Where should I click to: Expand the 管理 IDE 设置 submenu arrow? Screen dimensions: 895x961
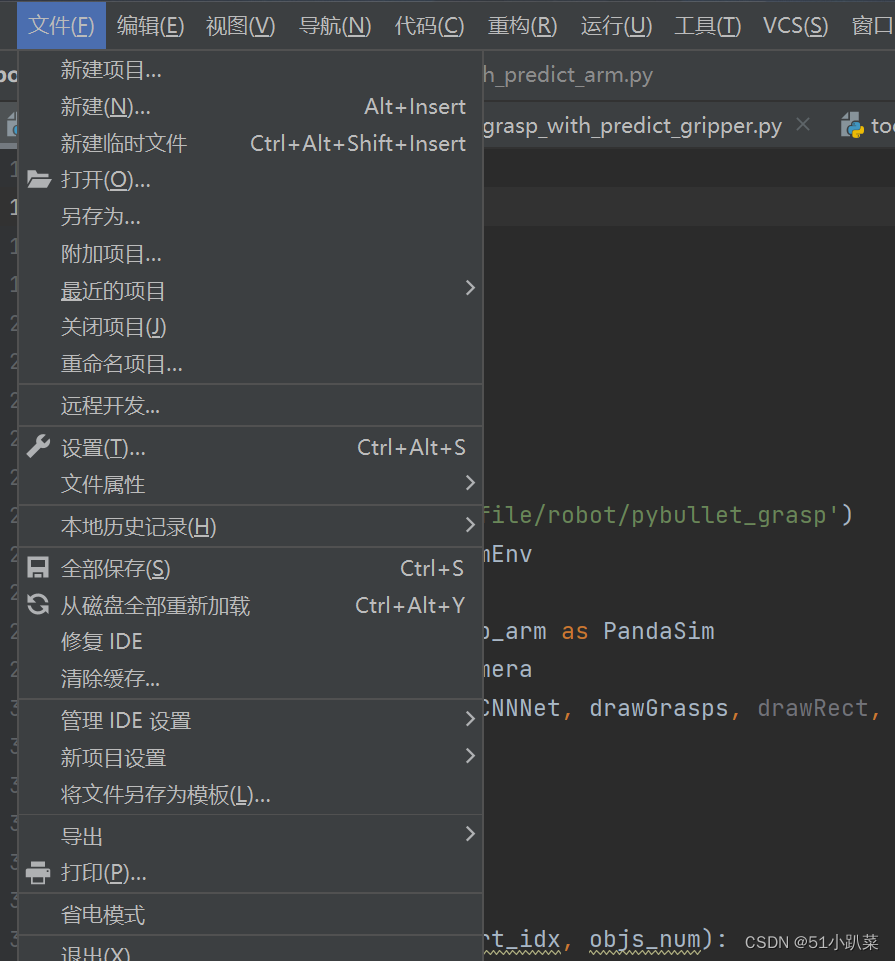(x=470, y=718)
